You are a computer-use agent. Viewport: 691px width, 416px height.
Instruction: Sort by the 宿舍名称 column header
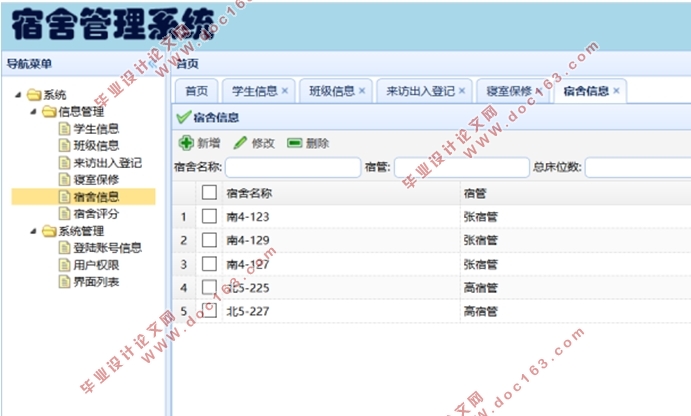(342, 193)
